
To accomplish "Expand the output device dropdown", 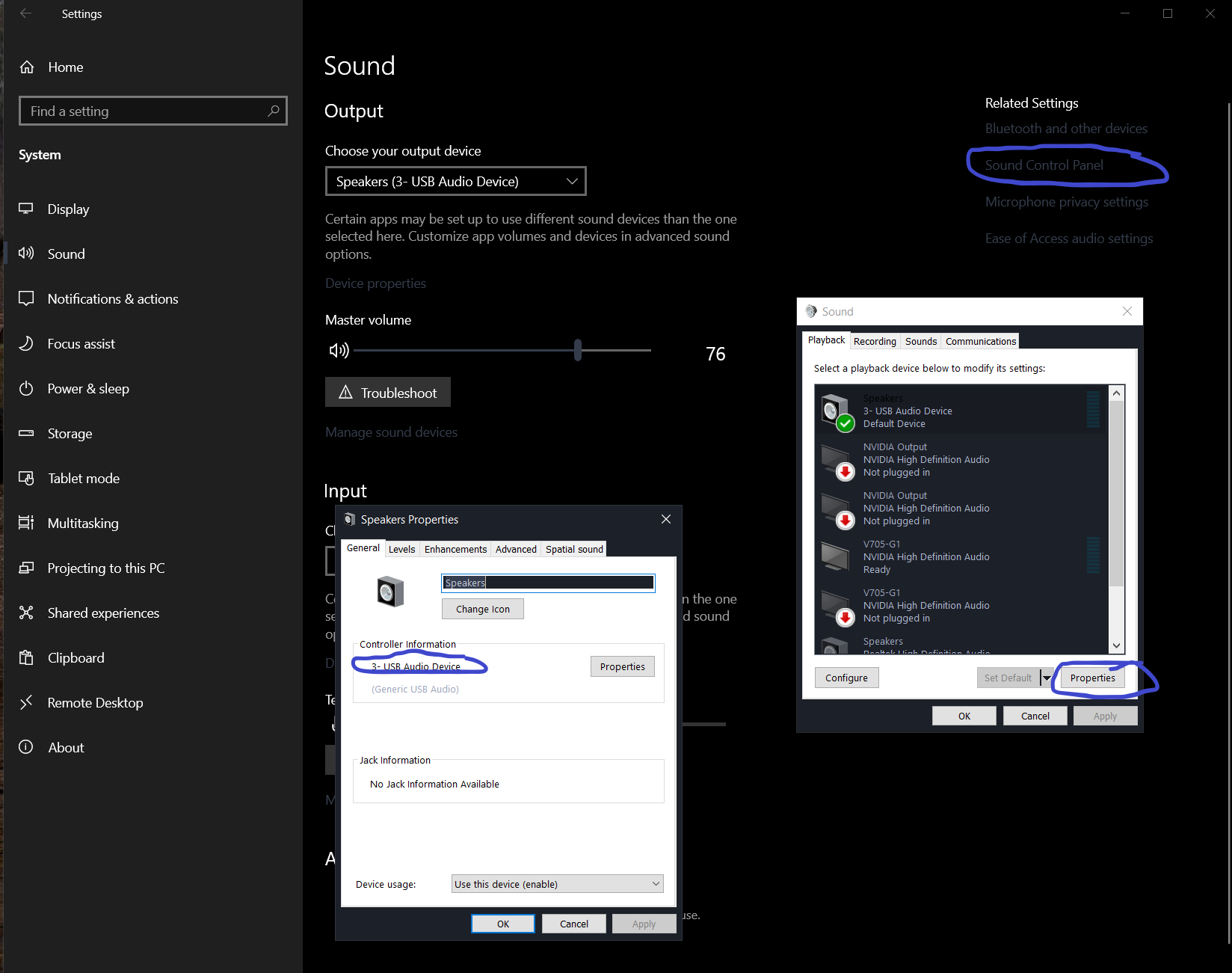I will pos(456,181).
